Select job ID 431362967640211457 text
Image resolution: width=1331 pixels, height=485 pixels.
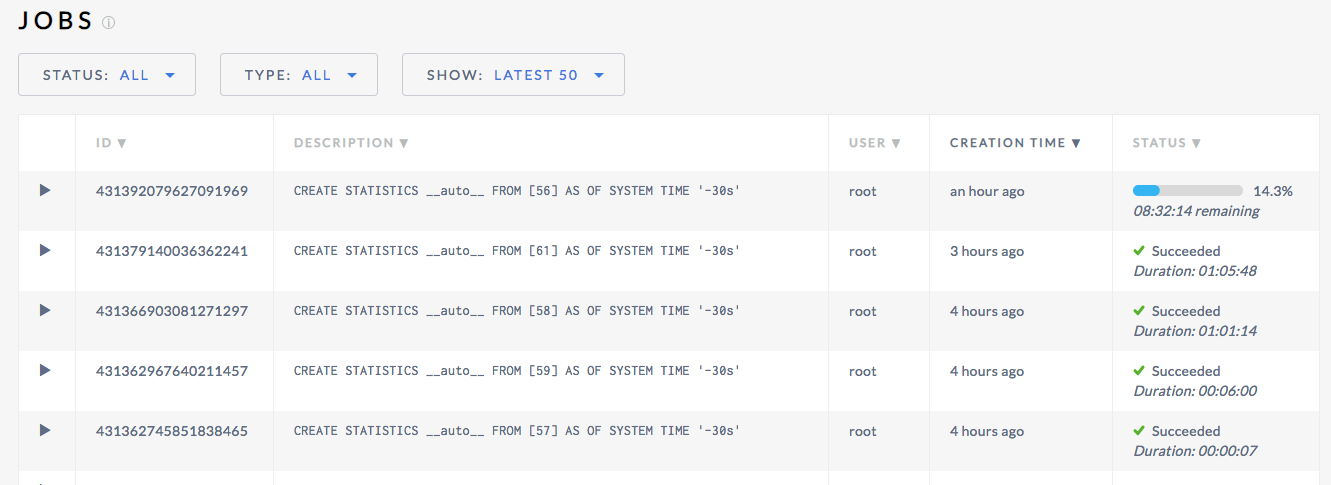172,371
